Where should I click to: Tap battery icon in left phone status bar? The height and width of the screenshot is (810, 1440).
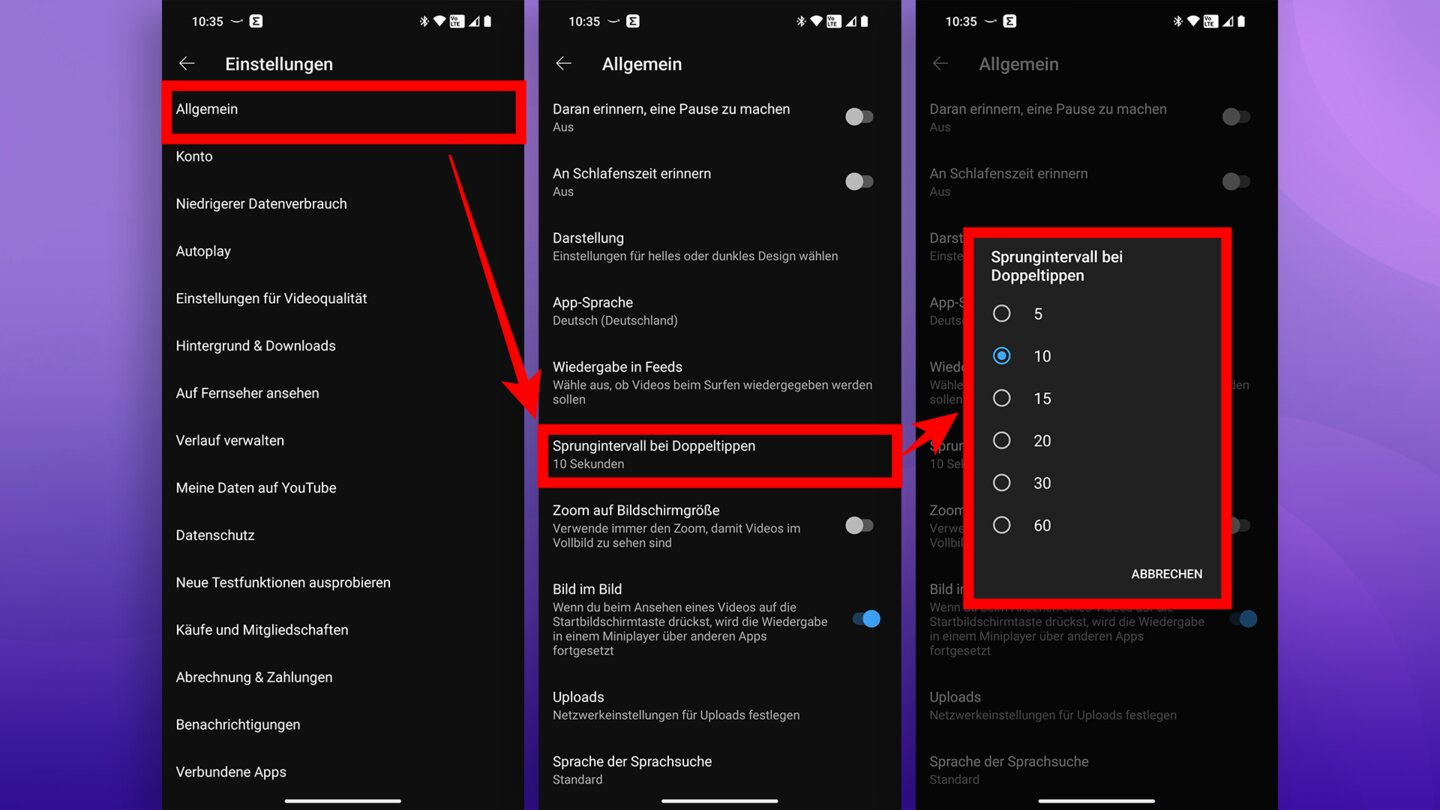(x=488, y=21)
